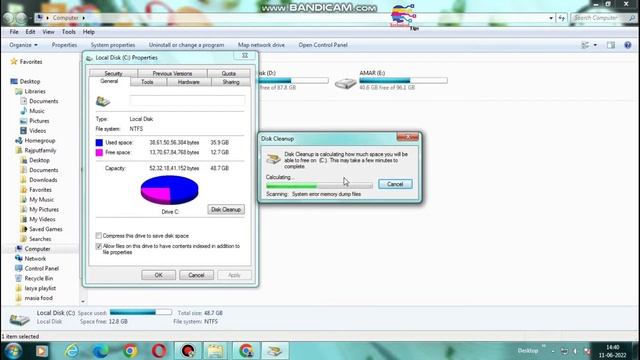Switch to the Quota tab

point(229,73)
